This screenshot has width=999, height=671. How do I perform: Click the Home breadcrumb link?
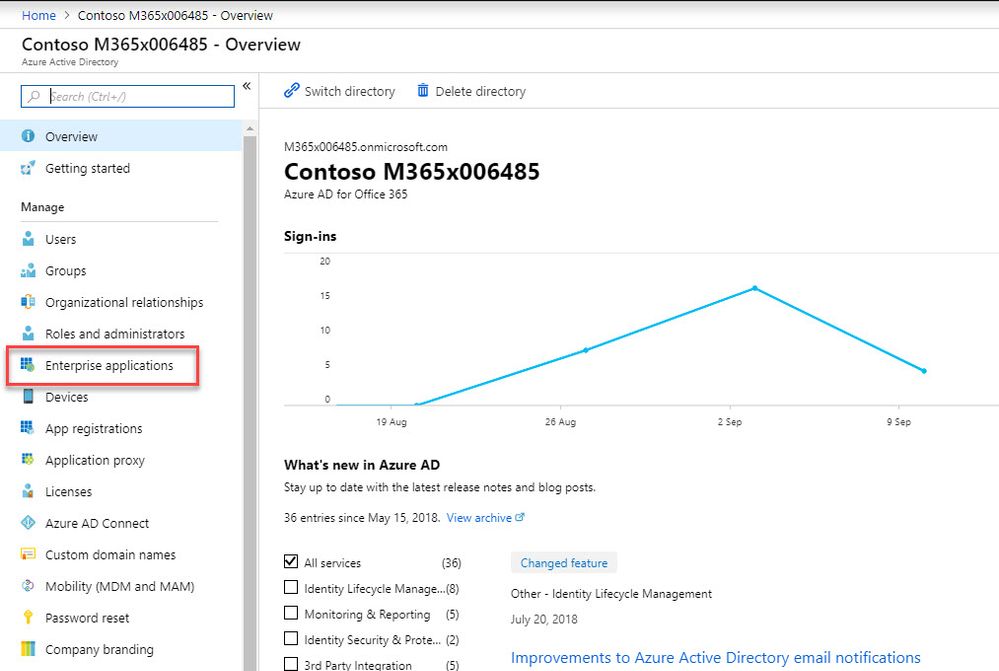(39, 15)
